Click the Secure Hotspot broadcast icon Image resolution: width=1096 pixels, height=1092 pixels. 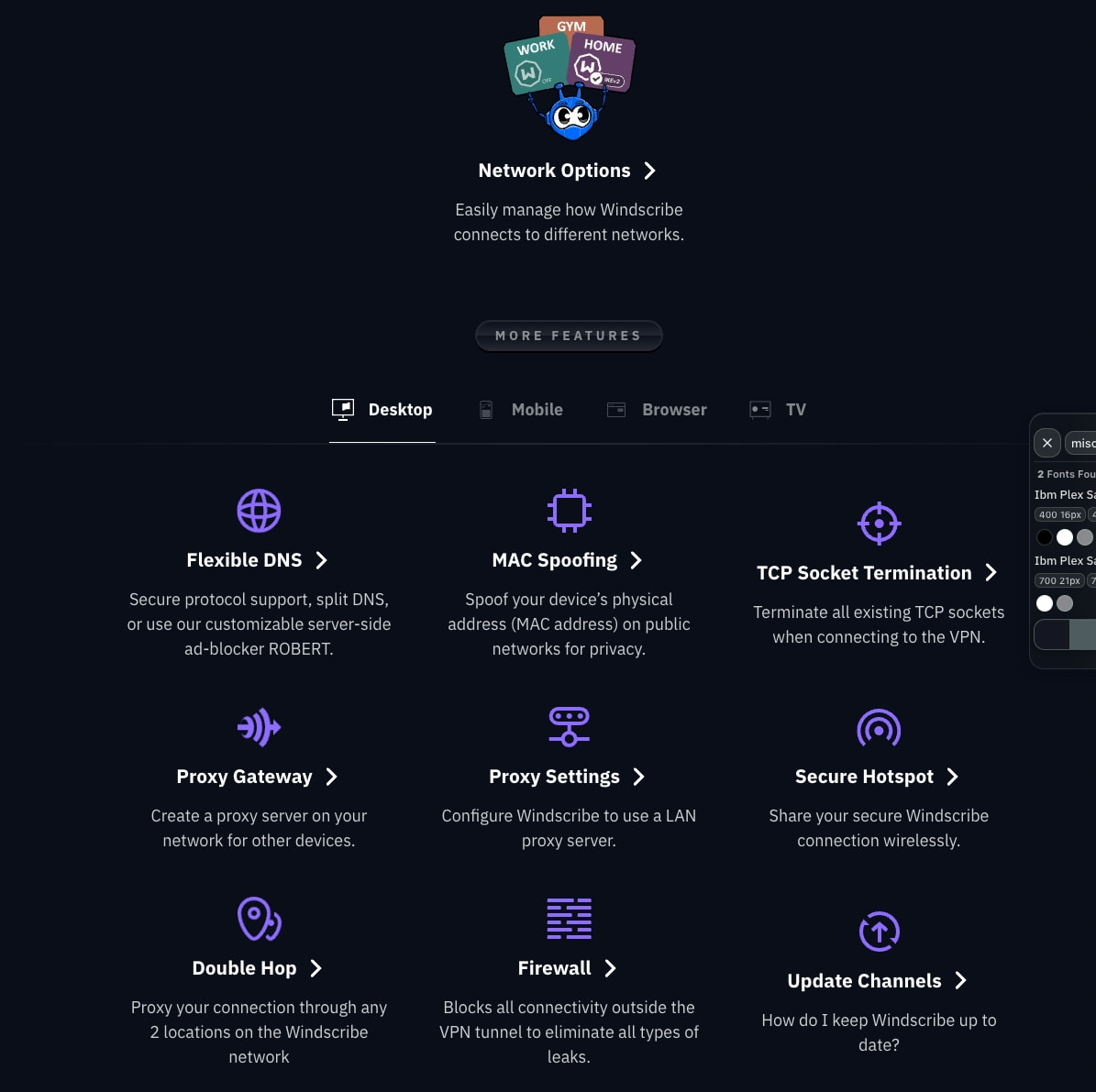879,727
